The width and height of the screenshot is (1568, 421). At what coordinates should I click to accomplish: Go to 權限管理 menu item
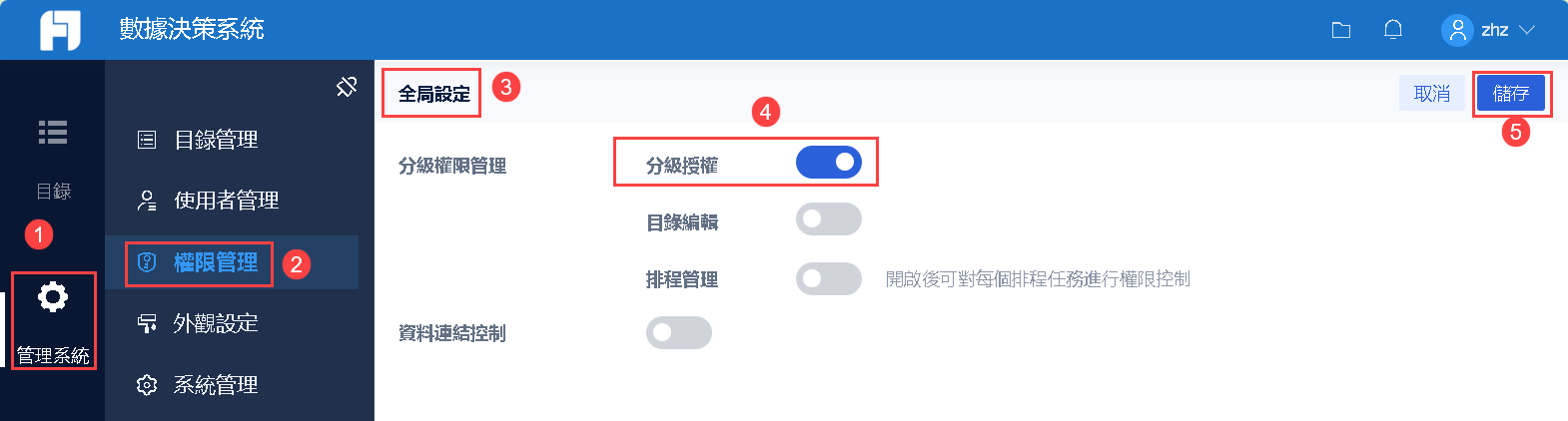[x=216, y=262]
